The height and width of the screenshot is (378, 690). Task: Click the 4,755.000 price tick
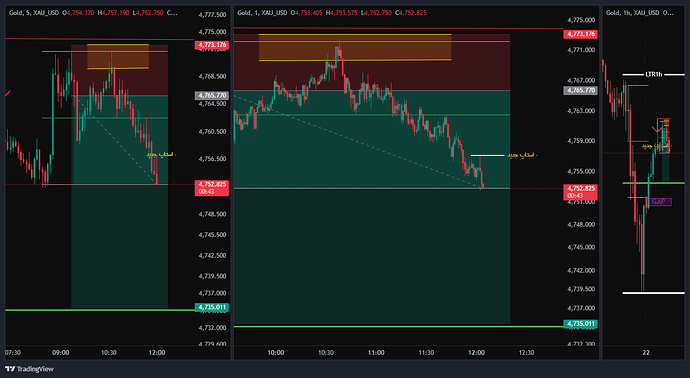pyautogui.click(x=581, y=171)
